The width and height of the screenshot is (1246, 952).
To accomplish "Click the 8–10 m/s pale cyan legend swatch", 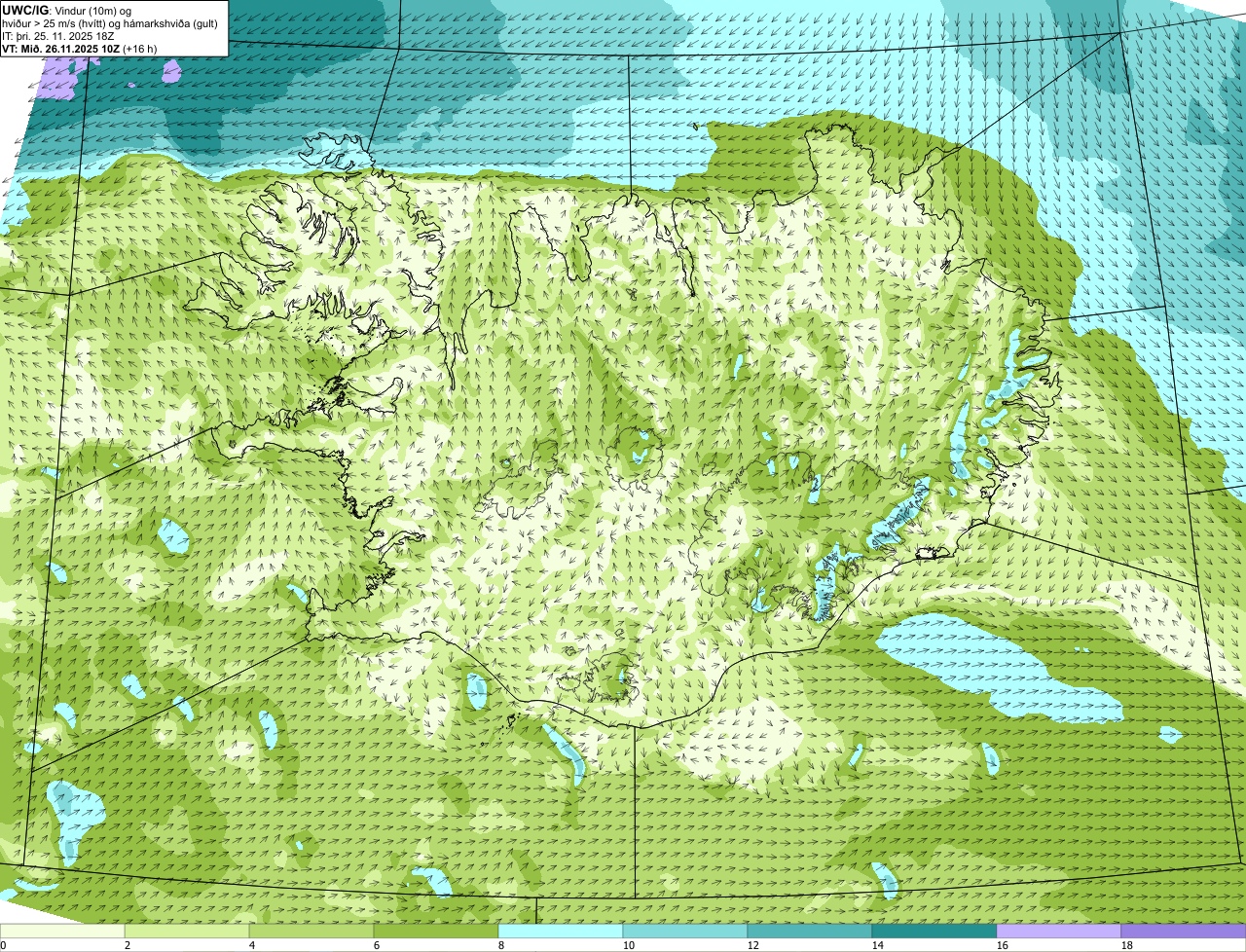I will tap(561, 932).
